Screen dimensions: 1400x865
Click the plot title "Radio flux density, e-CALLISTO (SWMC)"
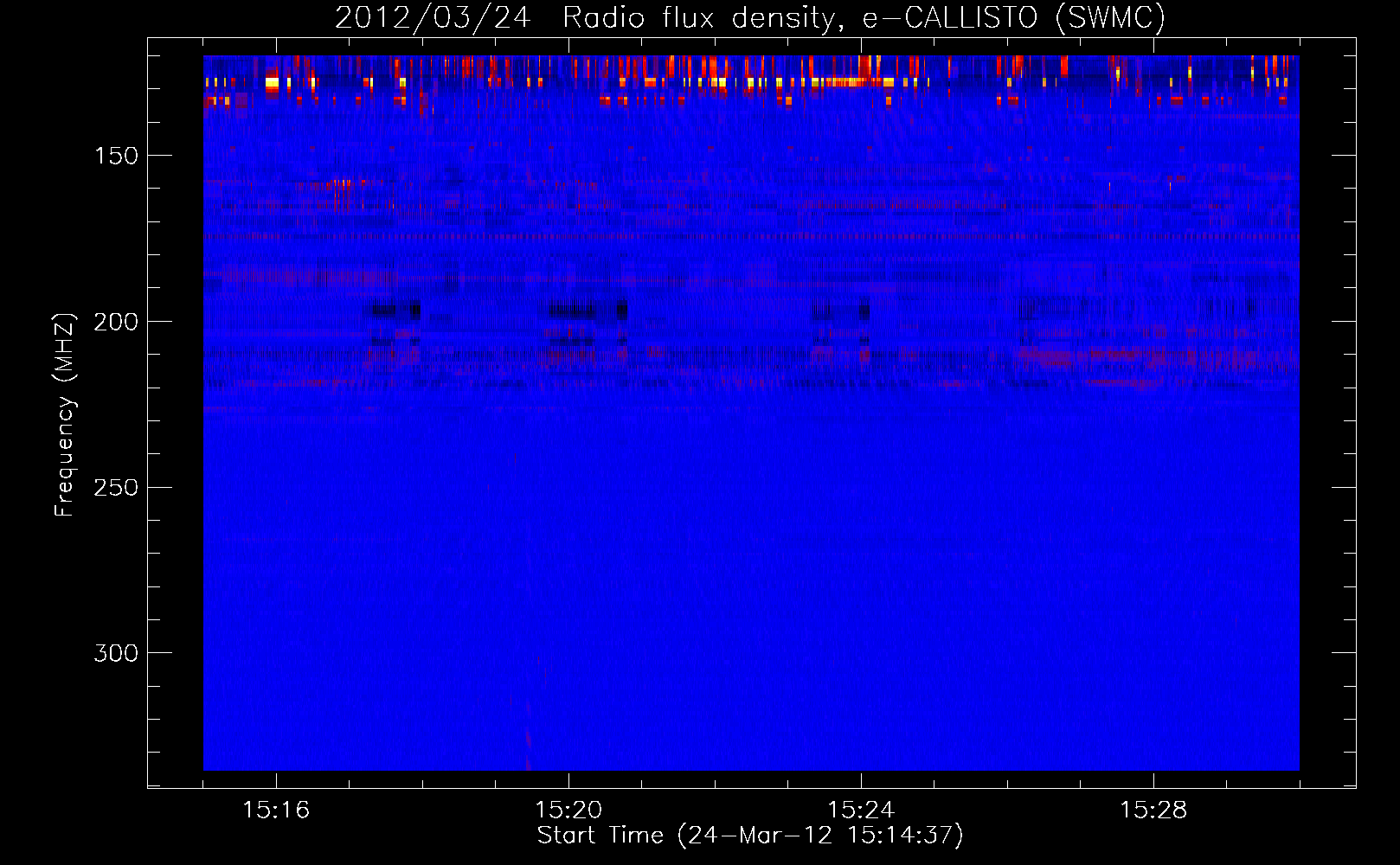864,17
